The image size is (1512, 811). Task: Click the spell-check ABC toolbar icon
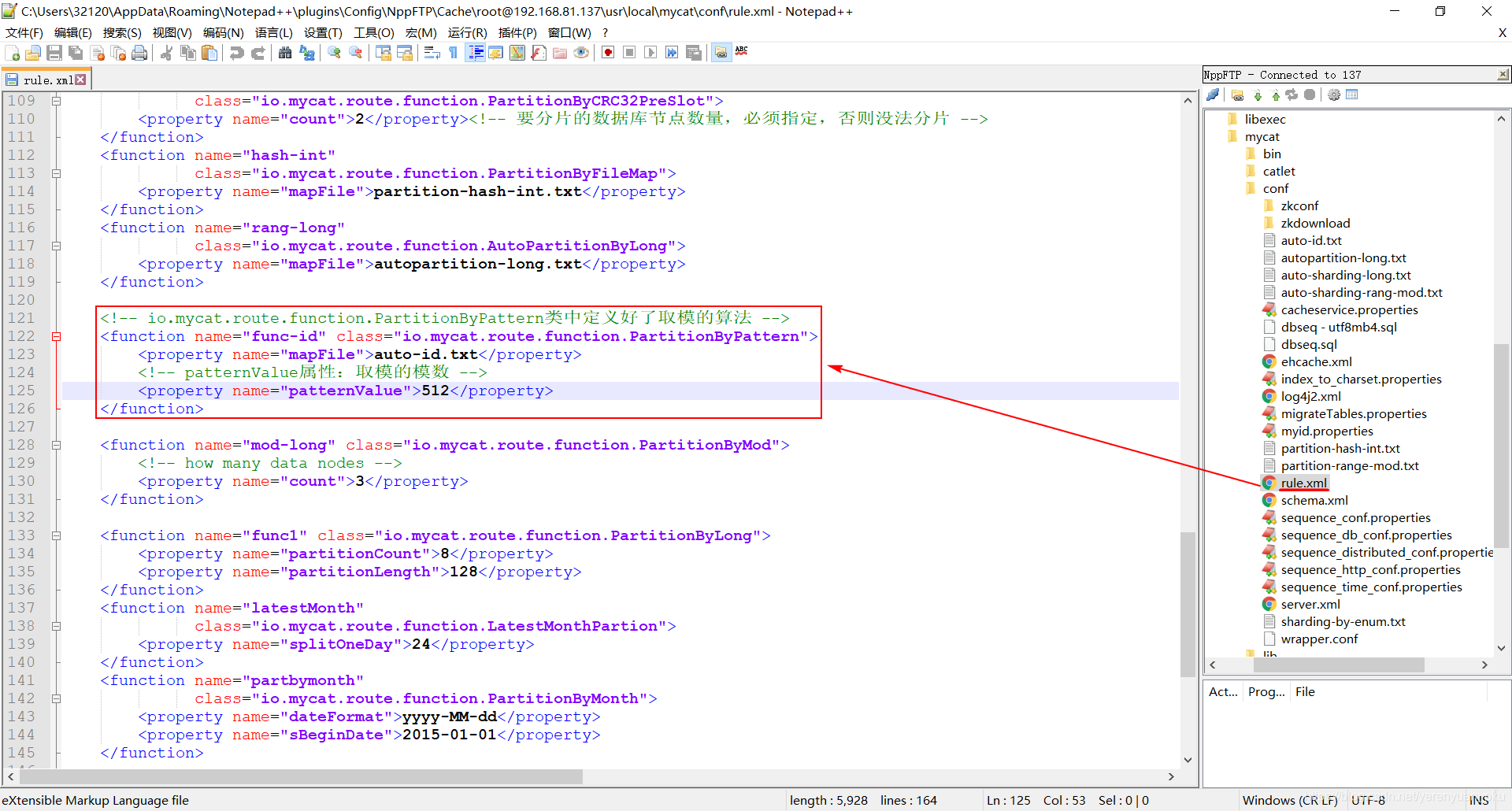coord(742,52)
